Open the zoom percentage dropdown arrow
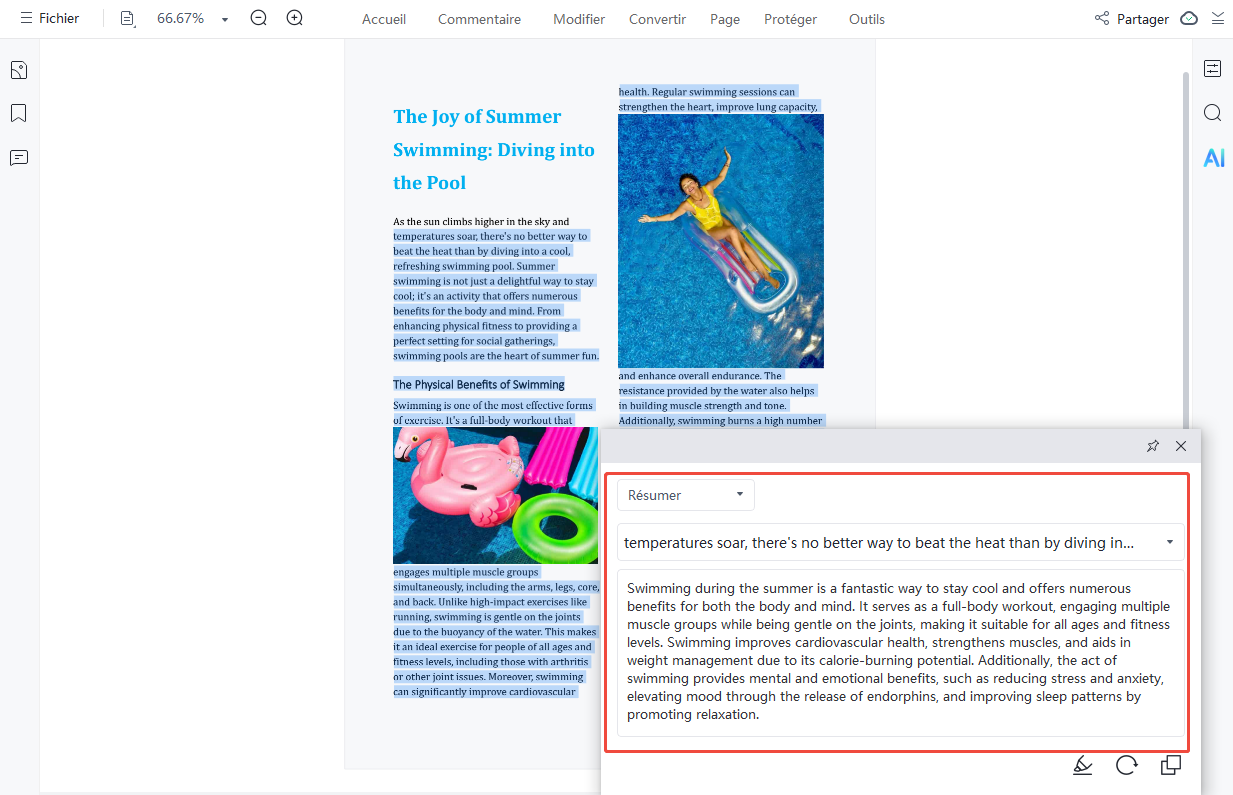This screenshot has height=795, width=1233. 225,20
